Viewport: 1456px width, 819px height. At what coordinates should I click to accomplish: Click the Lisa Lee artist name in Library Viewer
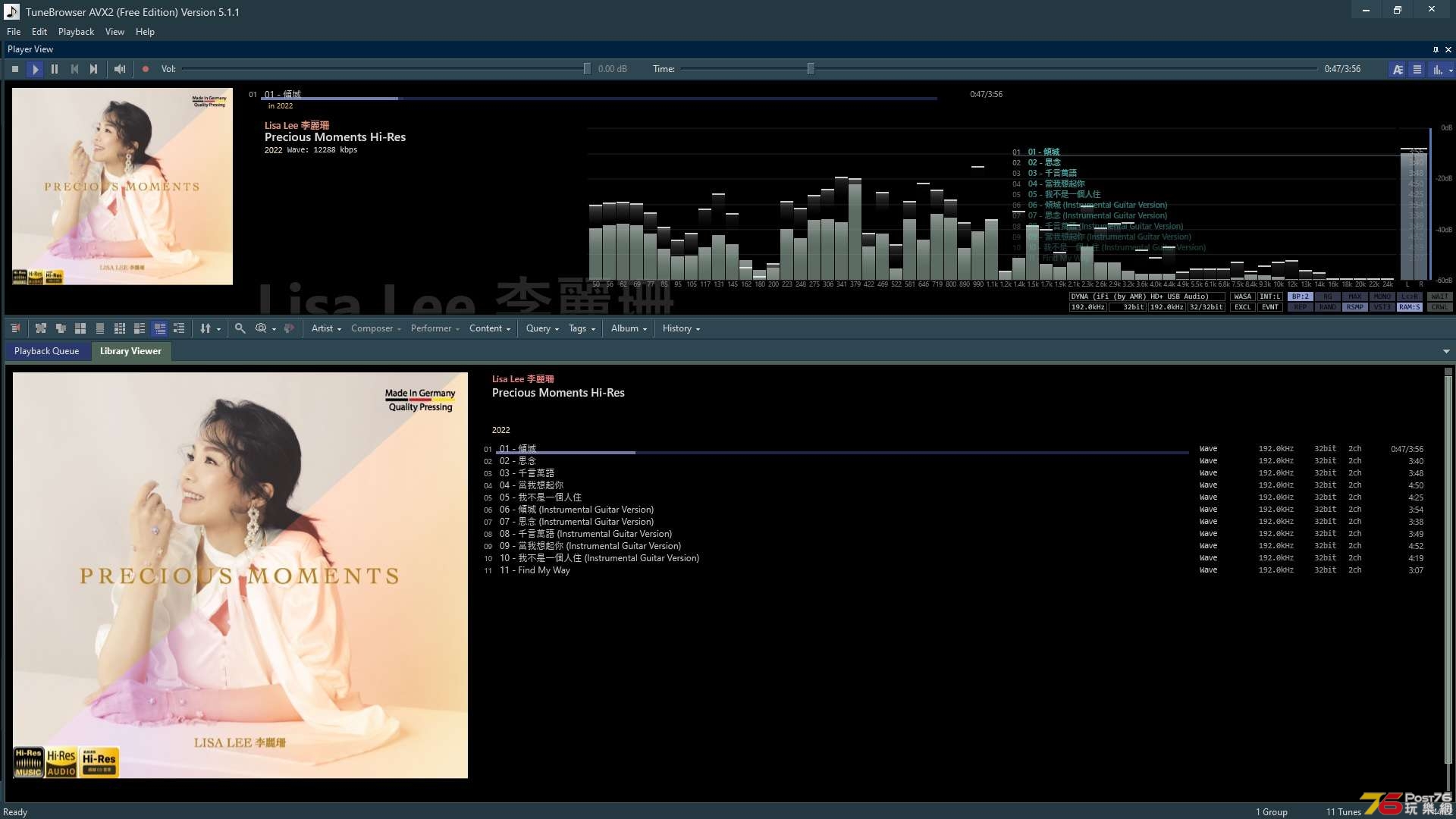click(x=522, y=379)
